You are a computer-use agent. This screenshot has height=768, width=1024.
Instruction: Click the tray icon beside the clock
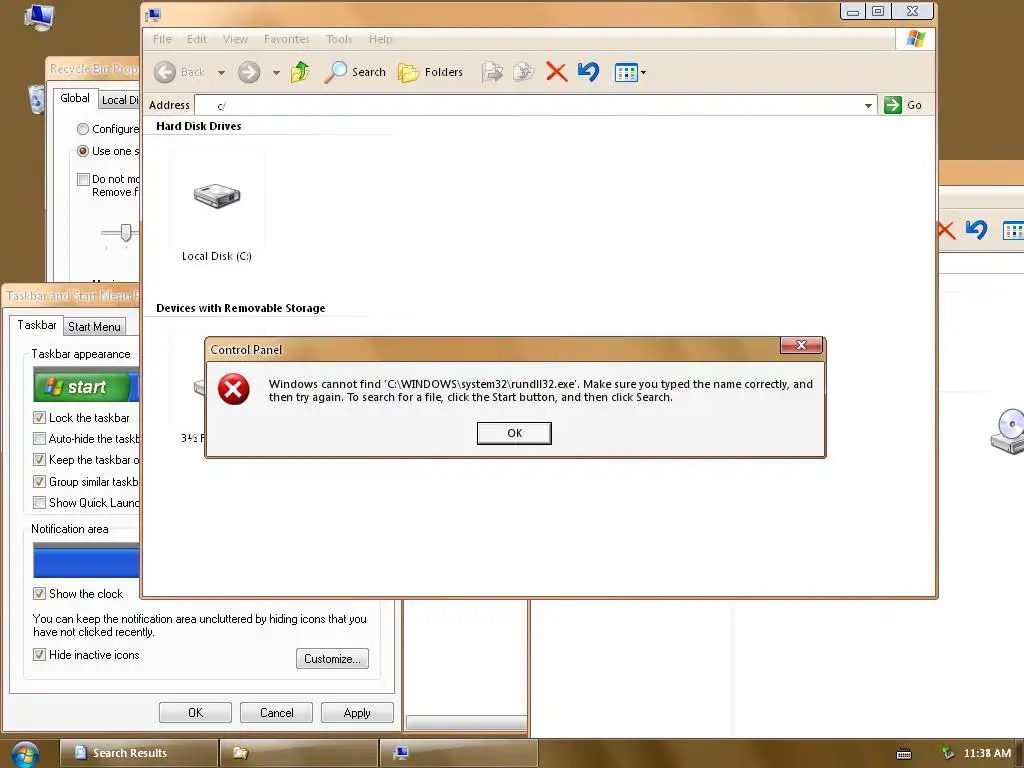coord(947,753)
